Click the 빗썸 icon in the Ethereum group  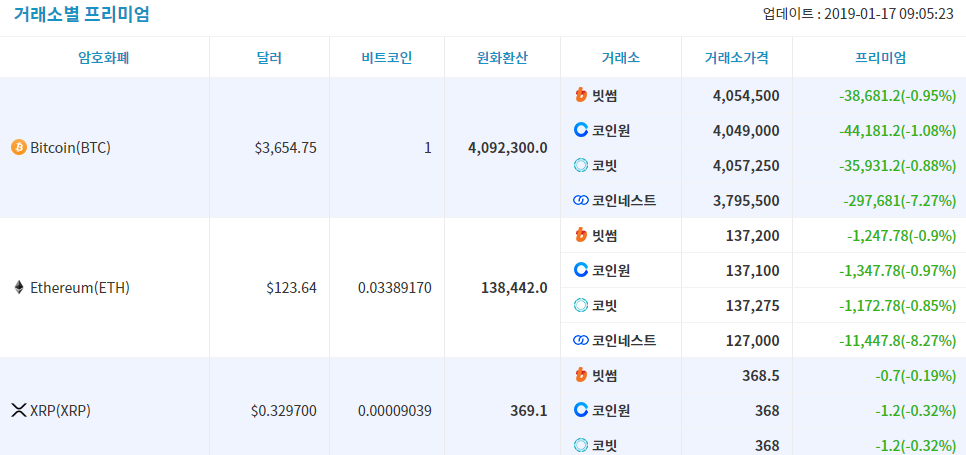pos(580,235)
